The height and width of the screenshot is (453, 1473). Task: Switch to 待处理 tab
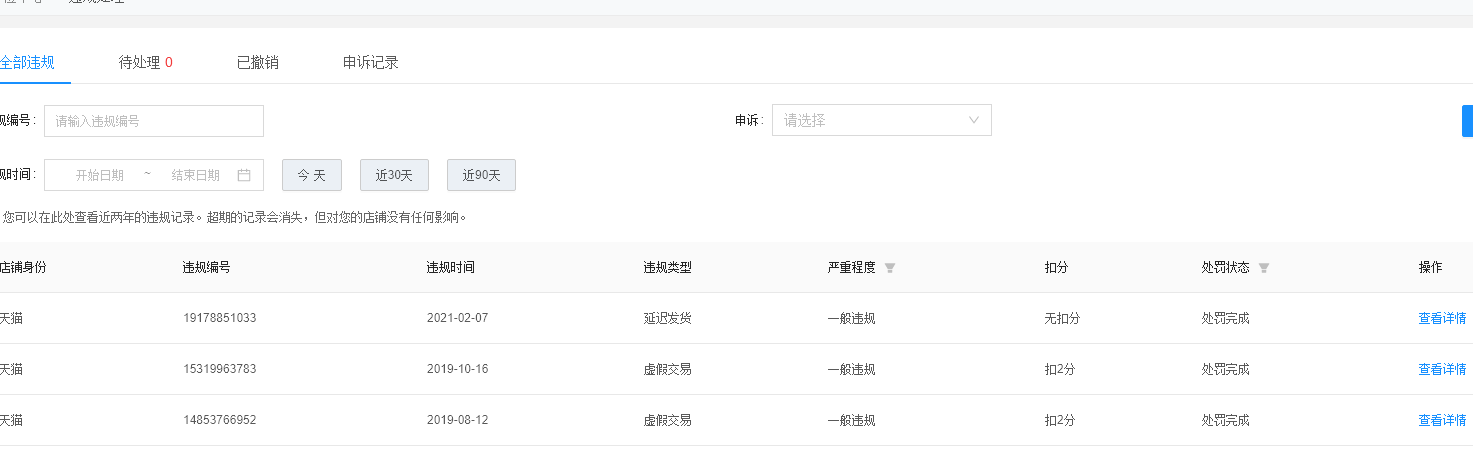coord(146,62)
